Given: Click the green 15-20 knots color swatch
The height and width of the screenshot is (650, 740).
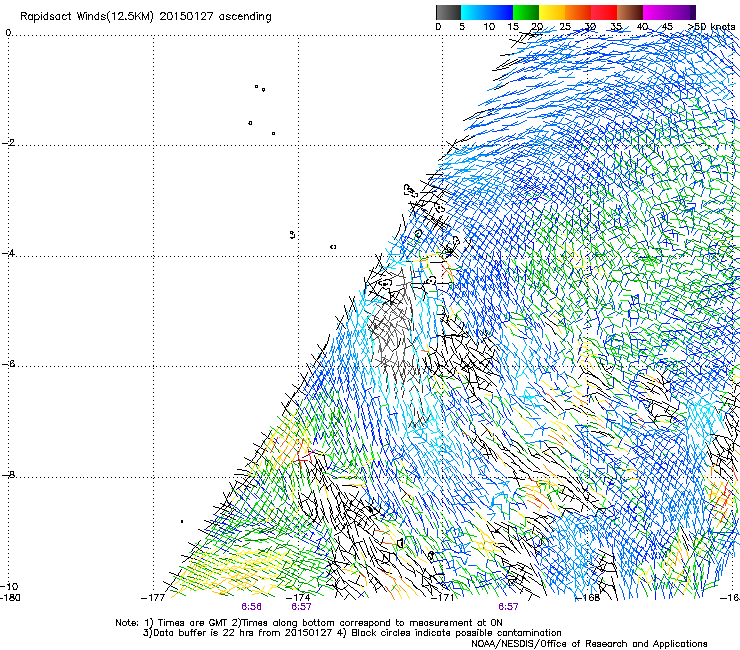Looking at the screenshot, I should 526,12.
